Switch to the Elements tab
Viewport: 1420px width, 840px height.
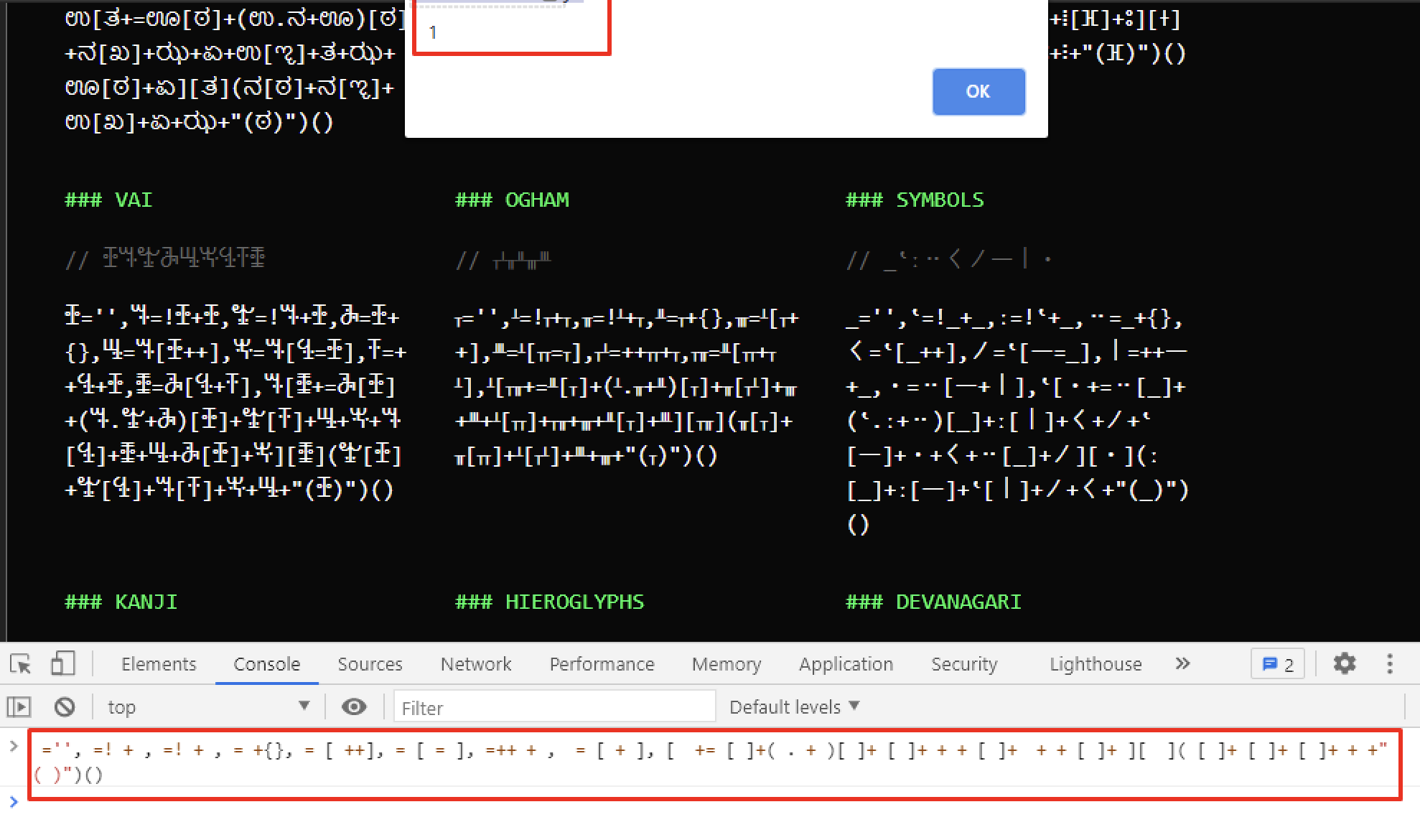click(159, 664)
